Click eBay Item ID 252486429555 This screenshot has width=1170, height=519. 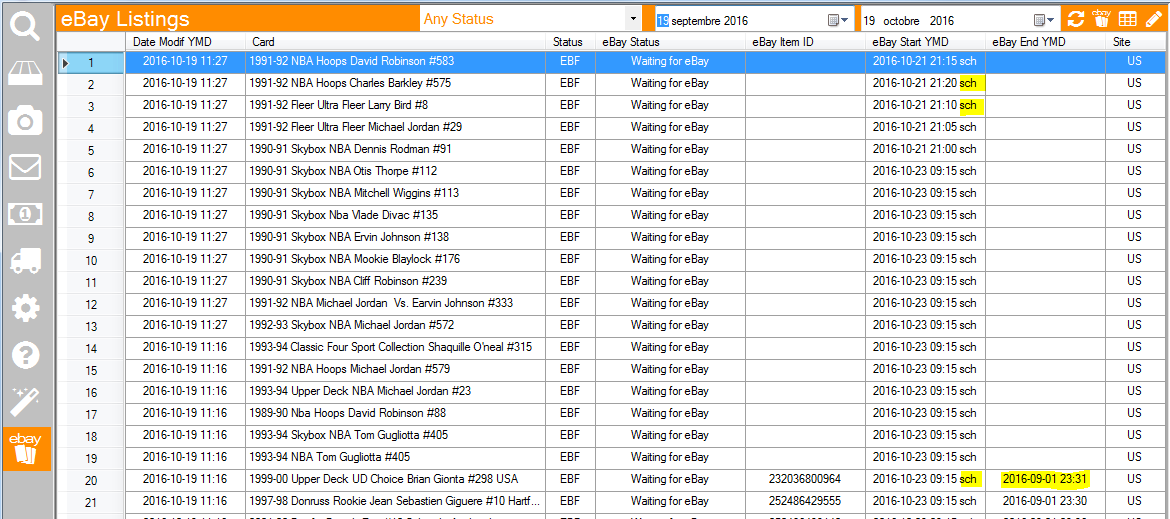[x=804, y=500]
